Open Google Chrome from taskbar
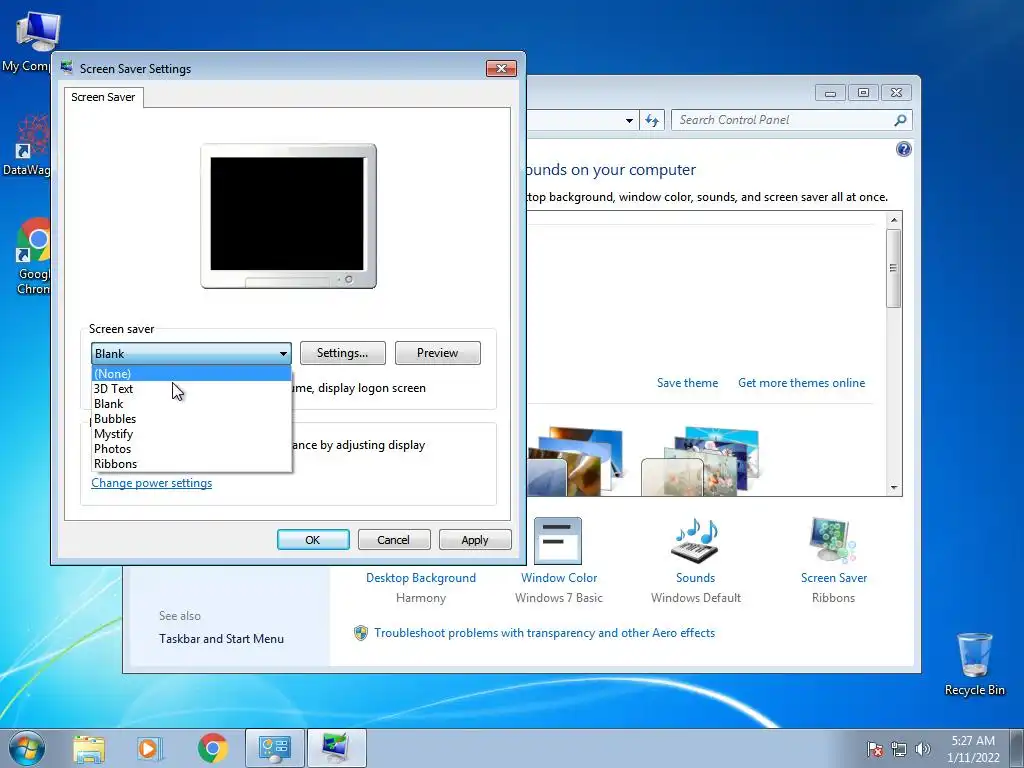 coord(212,748)
